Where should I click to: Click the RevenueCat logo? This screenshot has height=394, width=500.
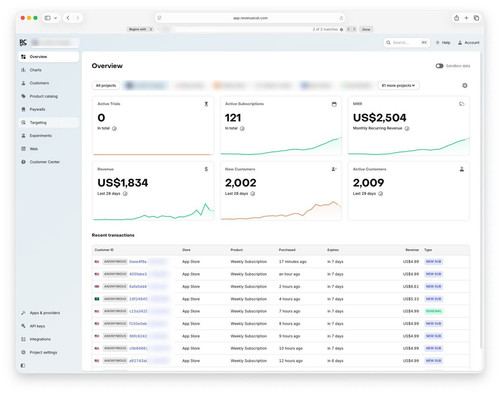(23, 42)
